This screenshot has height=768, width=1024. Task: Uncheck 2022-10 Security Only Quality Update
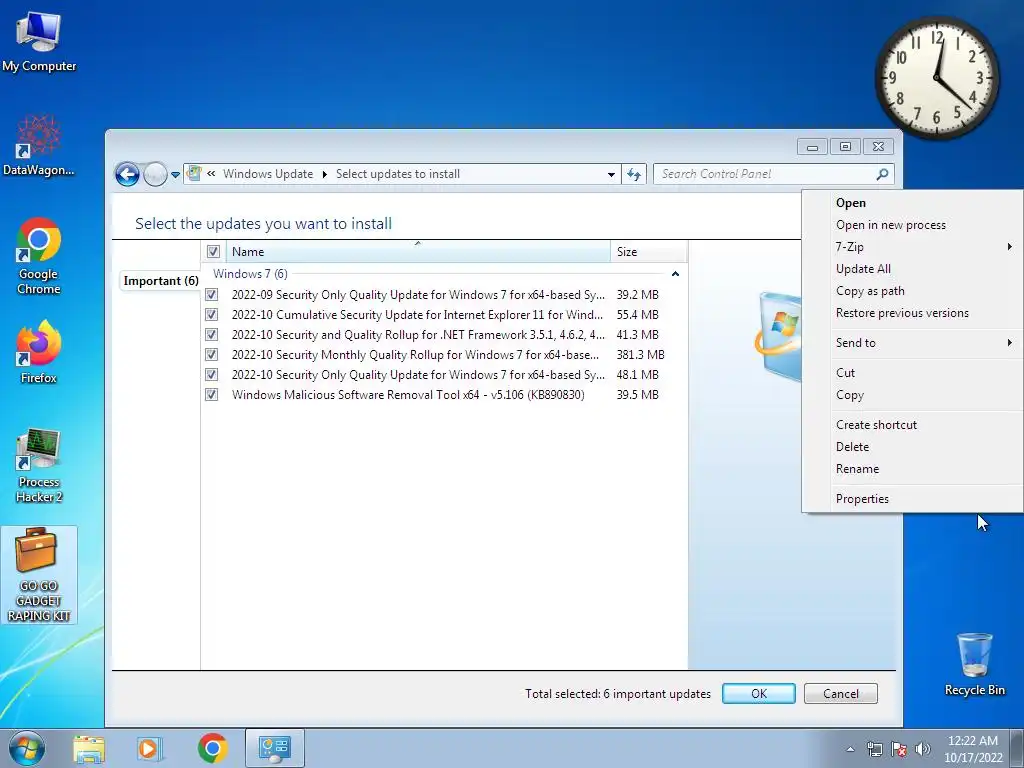click(x=212, y=375)
